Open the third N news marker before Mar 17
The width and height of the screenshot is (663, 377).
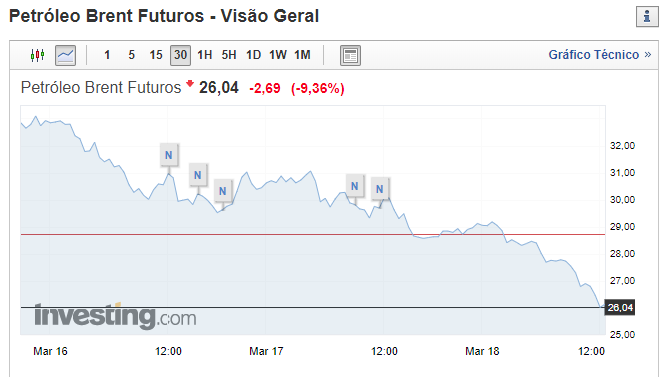(x=222, y=191)
